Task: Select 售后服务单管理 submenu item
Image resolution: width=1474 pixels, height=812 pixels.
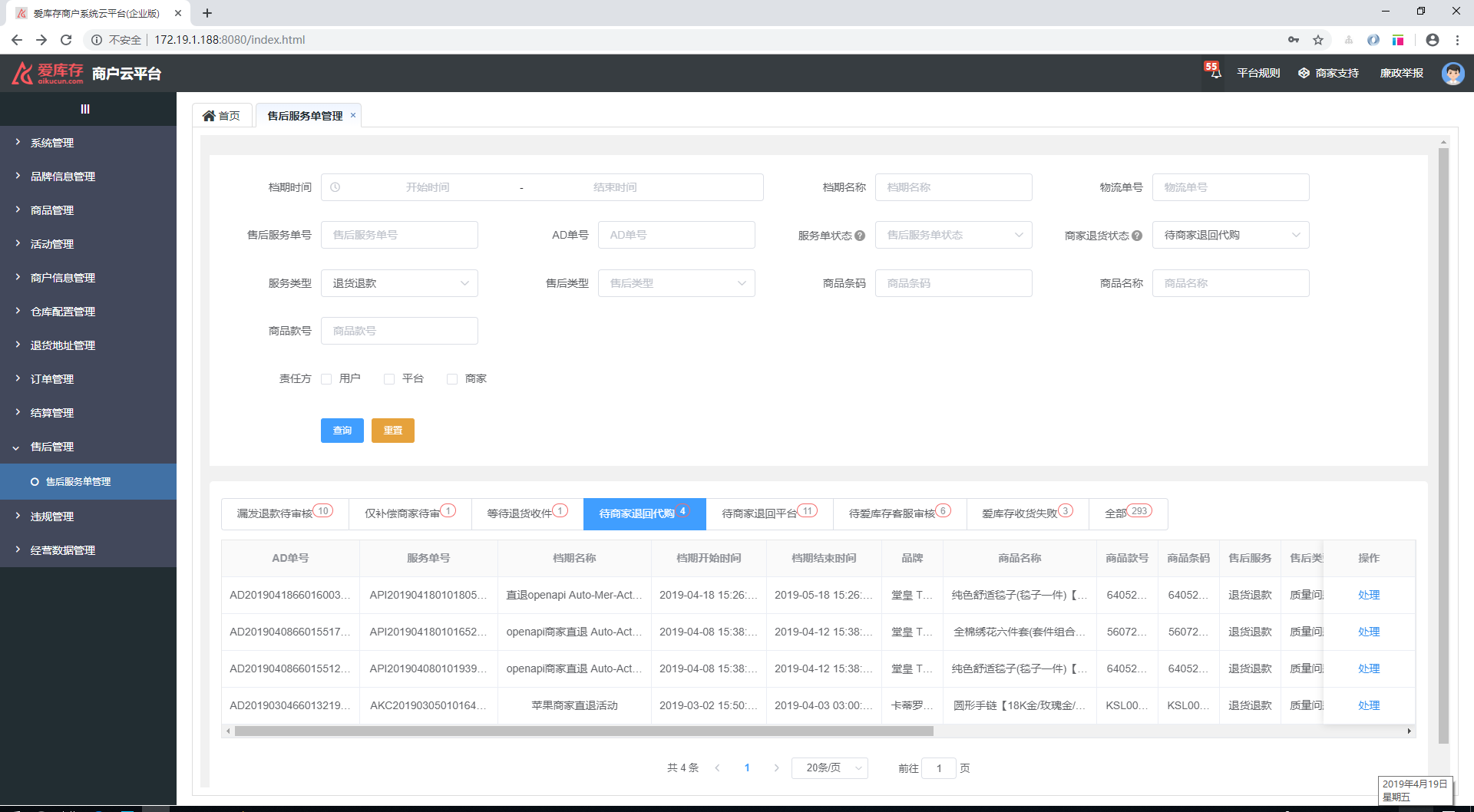Action: click(x=88, y=482)
